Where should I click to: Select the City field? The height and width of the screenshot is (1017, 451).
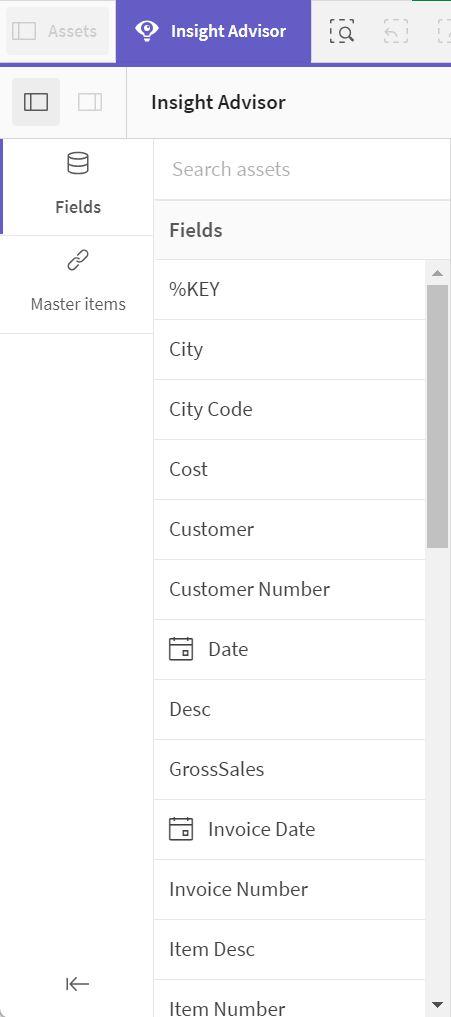tap(289, 350)
